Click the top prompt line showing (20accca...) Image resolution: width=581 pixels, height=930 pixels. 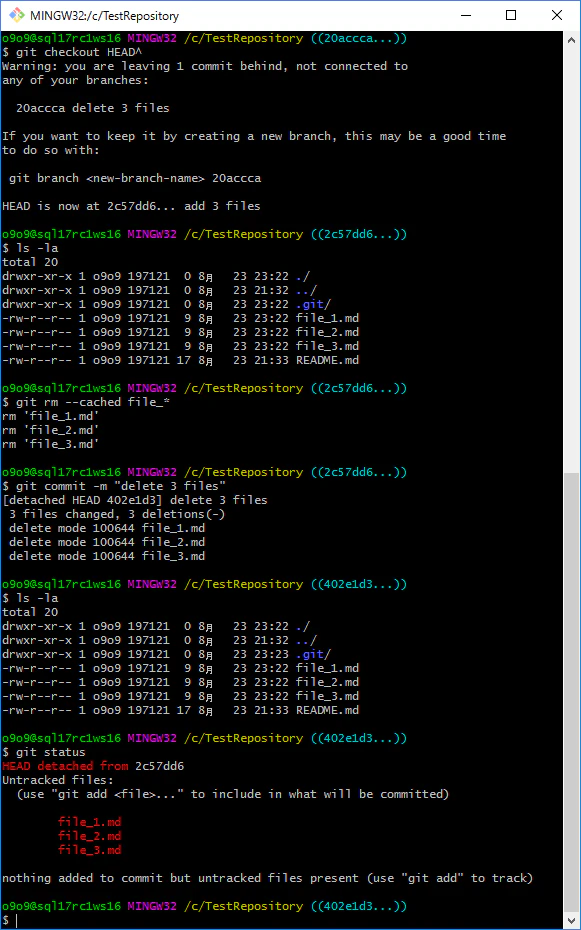[x=205, y=39]
